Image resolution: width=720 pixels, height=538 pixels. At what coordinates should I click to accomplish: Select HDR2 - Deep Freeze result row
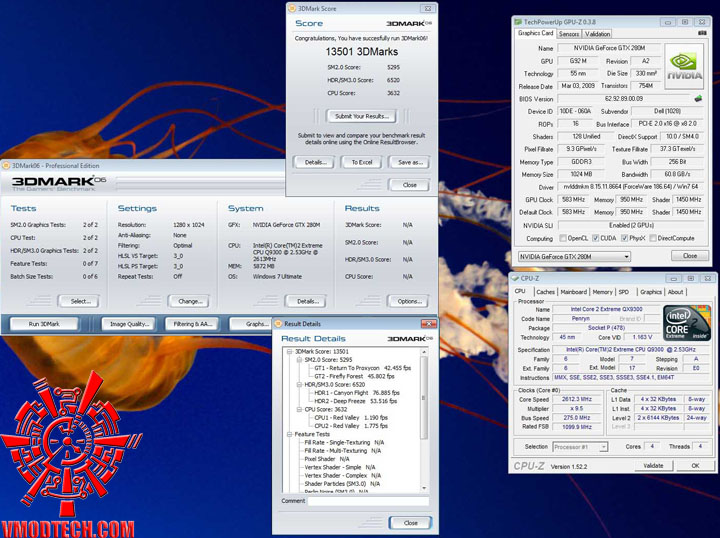click(355, 401)
